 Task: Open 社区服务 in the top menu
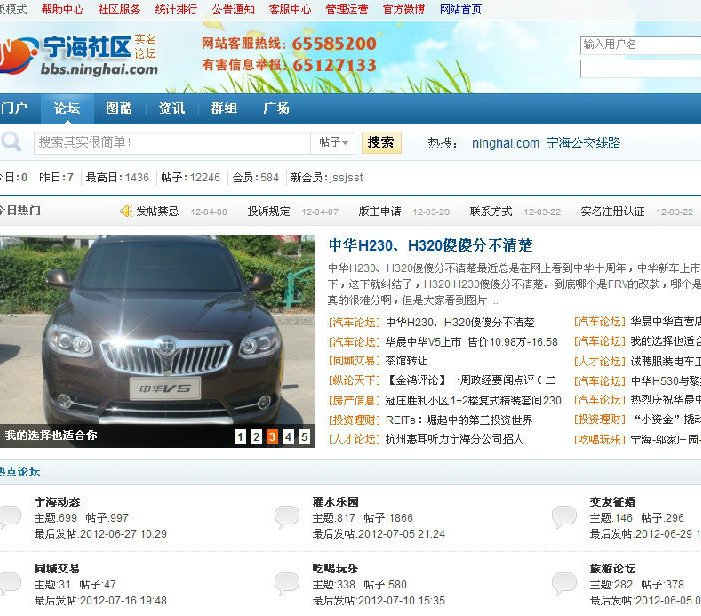119,9
